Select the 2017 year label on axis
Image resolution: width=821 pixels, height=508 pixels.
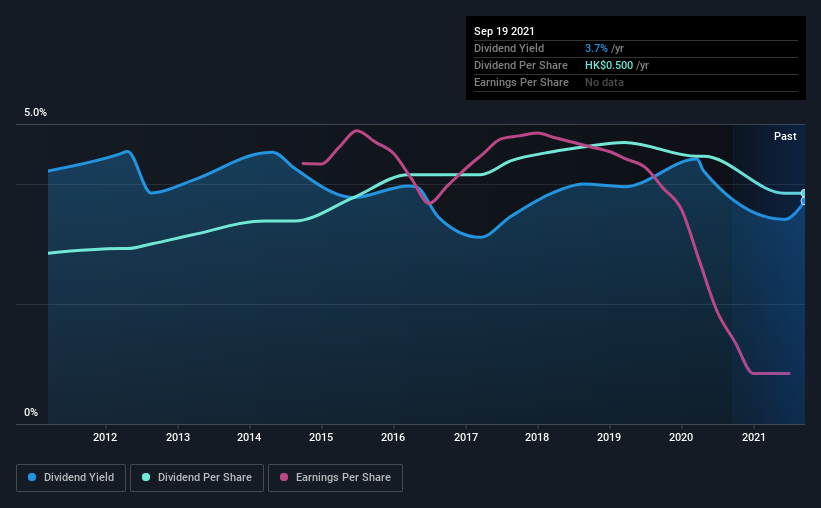(x=465, y=437)
